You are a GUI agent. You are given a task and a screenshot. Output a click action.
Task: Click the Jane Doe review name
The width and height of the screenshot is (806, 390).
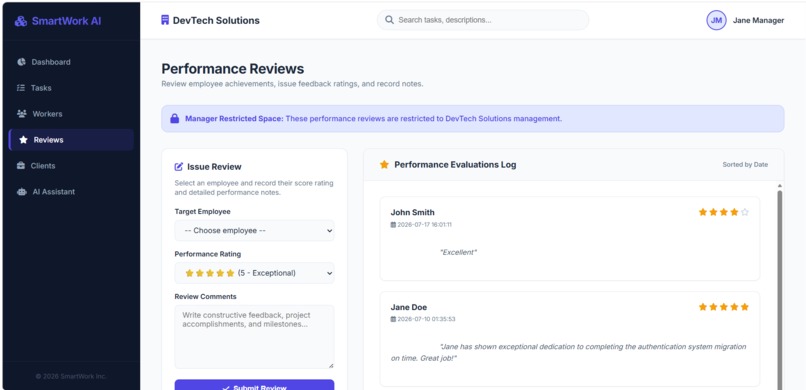[x=409, y=307]
